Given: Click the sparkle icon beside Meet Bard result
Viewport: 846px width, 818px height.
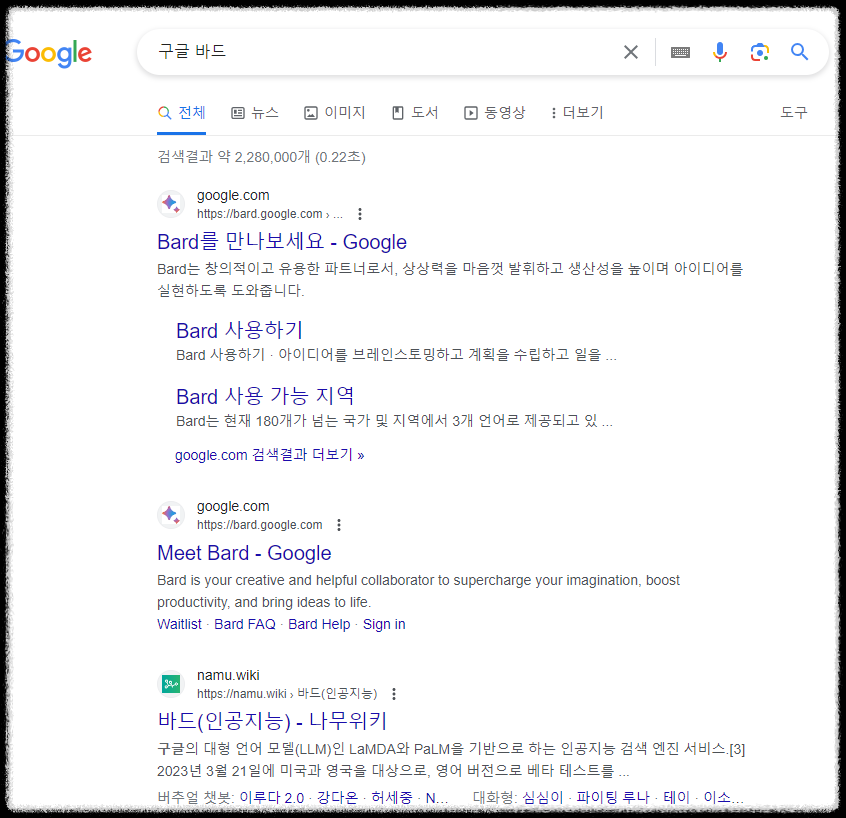Looking at the screenshot, I should [170, 514].
